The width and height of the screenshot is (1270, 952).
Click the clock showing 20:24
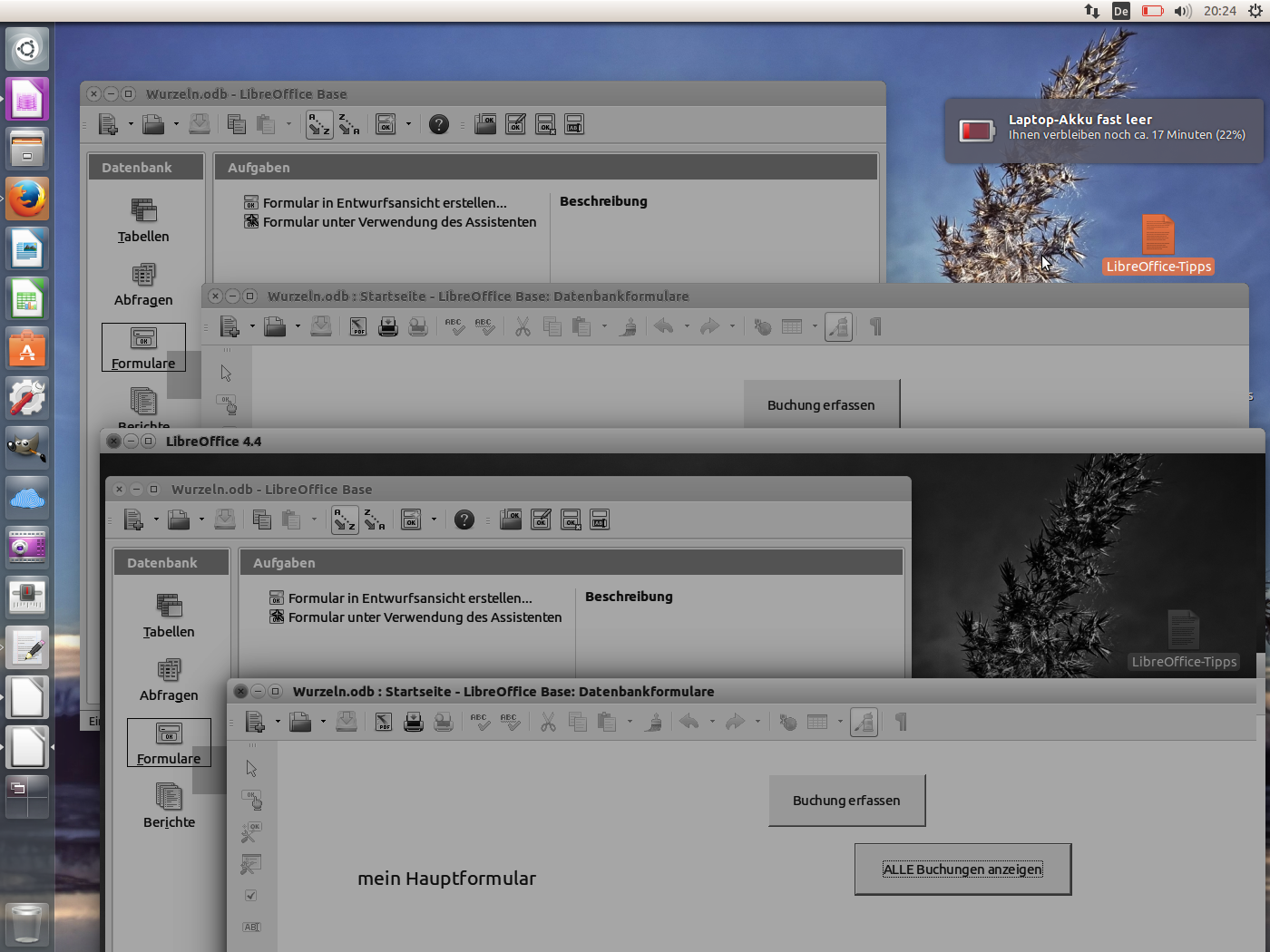pos(1220,11)
